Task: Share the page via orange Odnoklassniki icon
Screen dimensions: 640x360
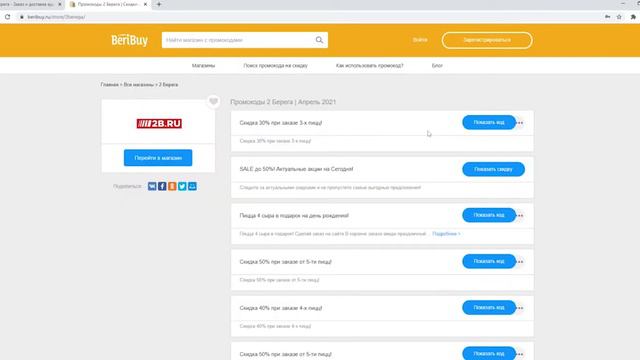Action: pyautogui.click(x=172, y=186)
